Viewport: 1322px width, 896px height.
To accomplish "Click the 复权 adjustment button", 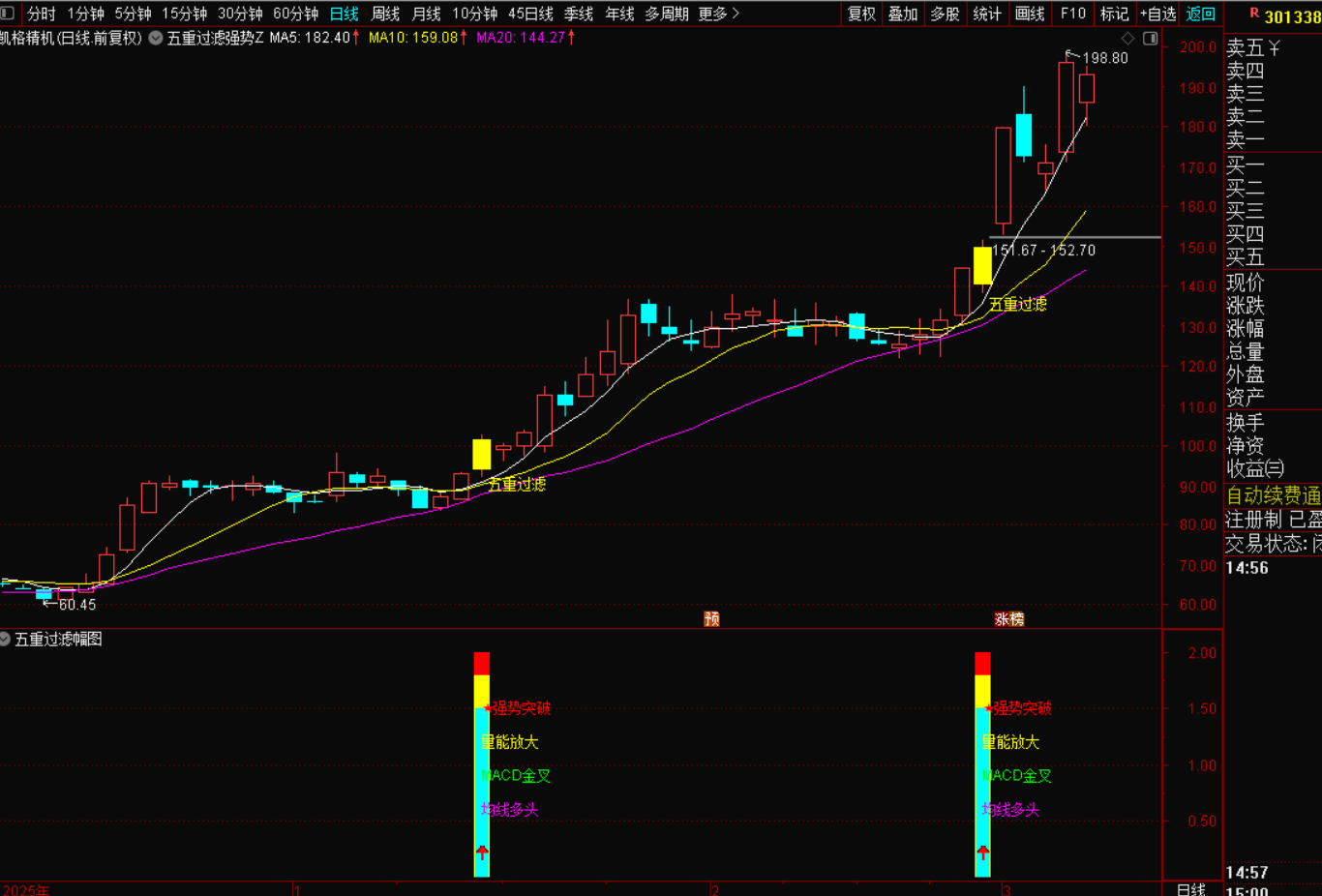I will click(x=861, y=14).
